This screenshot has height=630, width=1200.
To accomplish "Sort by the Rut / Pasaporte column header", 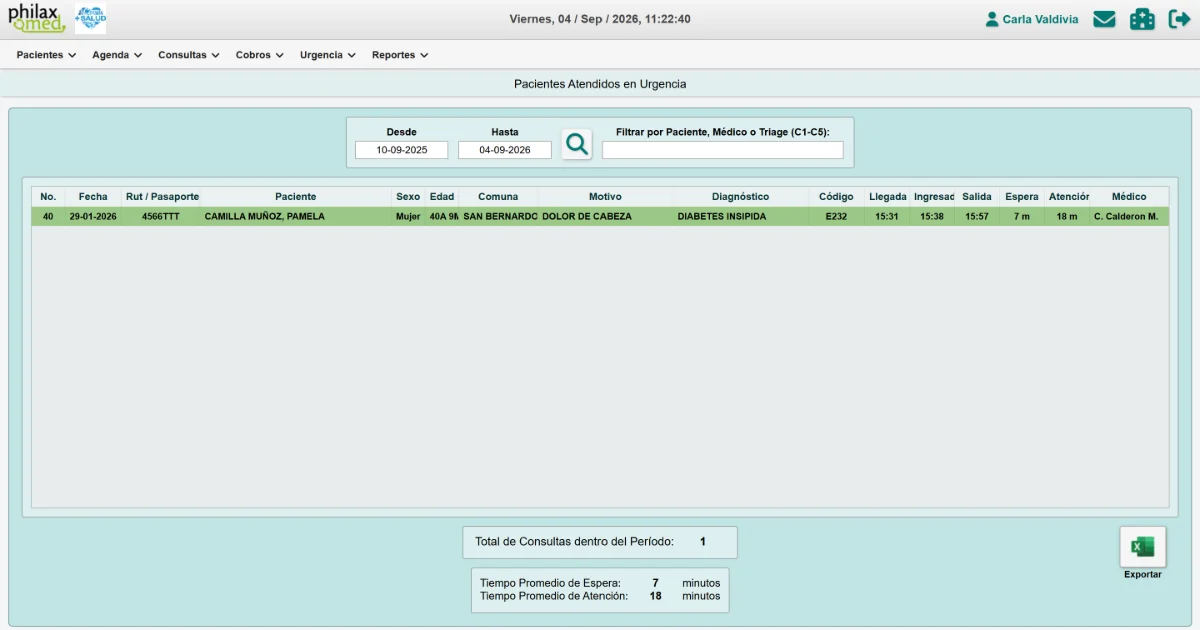I will [x=162, y=197].
